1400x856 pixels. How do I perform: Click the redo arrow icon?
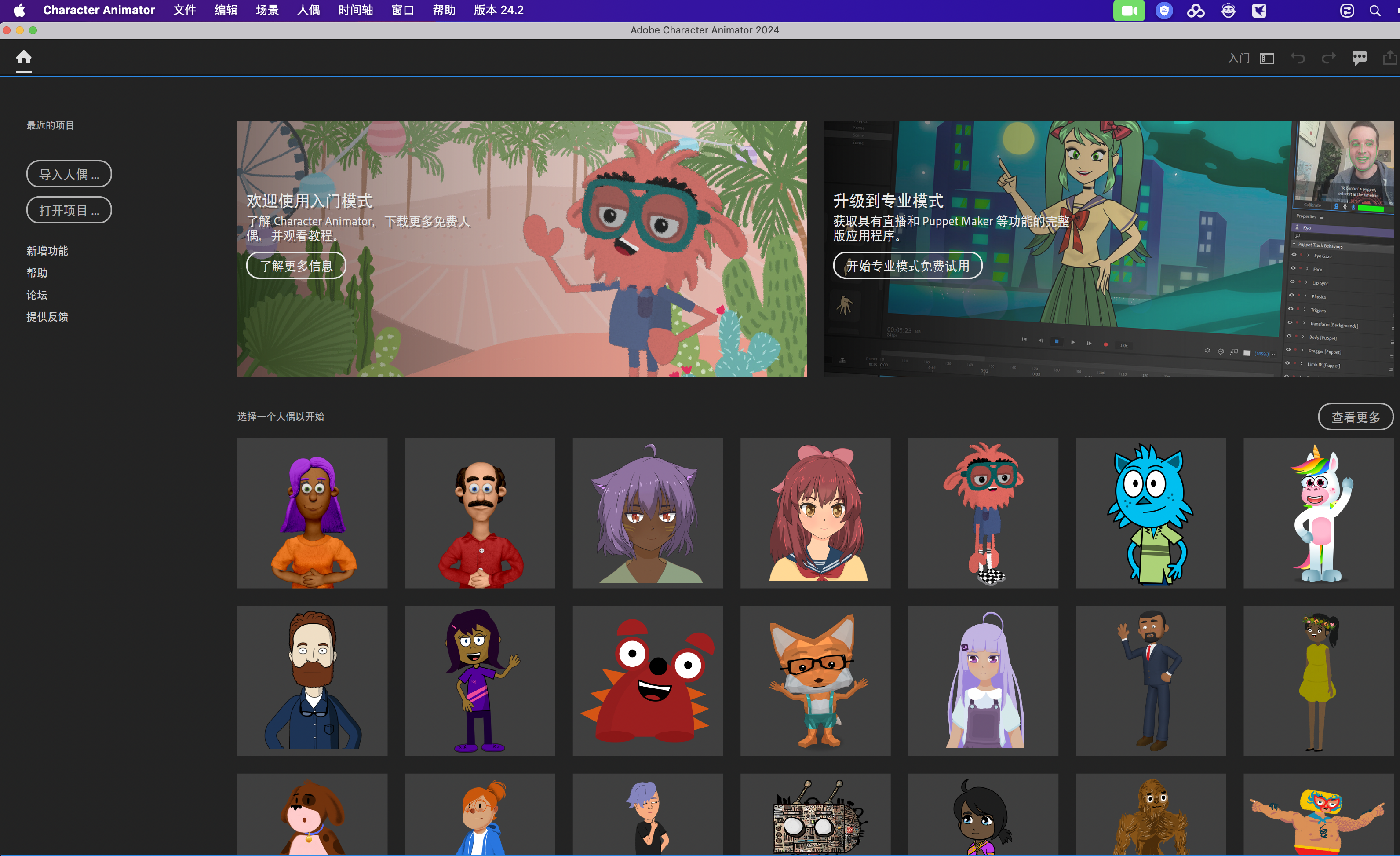1328,58
